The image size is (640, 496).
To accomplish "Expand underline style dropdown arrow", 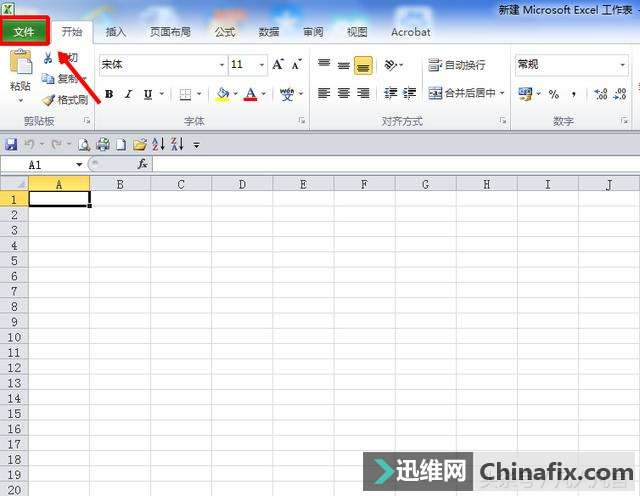I will pos(162,94).
